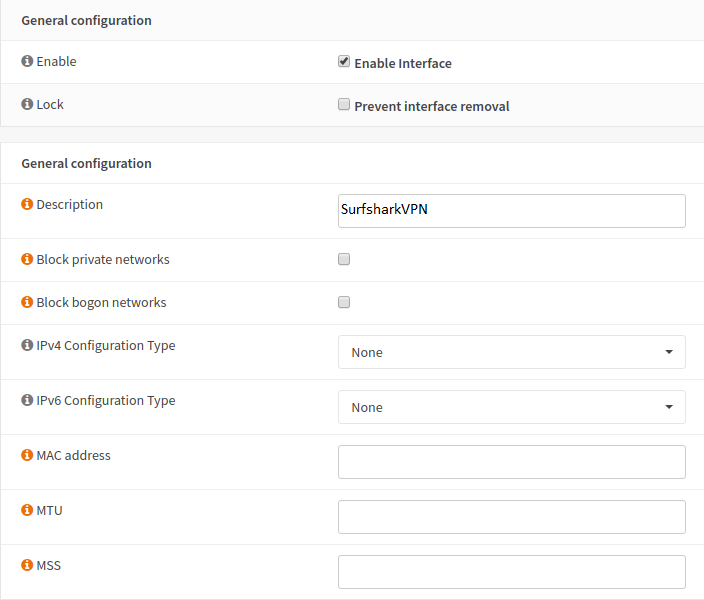Click info icon for Block private networks

27,260
